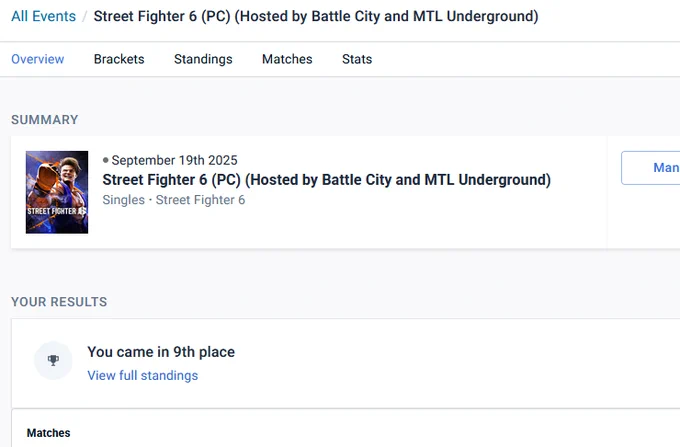Screen dimensions: 680x447
Task: Click the Matches heading in the results card
Action: pyautogui.click(x=49, y=433)
